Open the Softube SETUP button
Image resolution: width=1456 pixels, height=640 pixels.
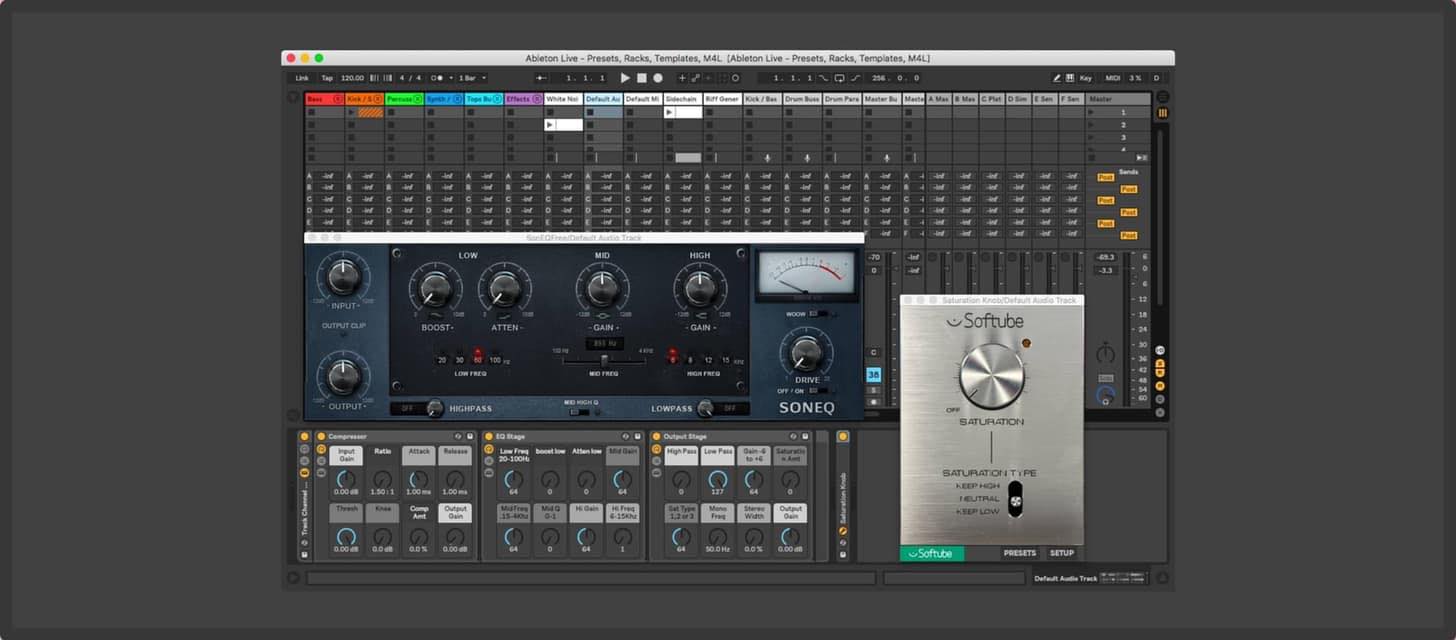point(1062,553)
